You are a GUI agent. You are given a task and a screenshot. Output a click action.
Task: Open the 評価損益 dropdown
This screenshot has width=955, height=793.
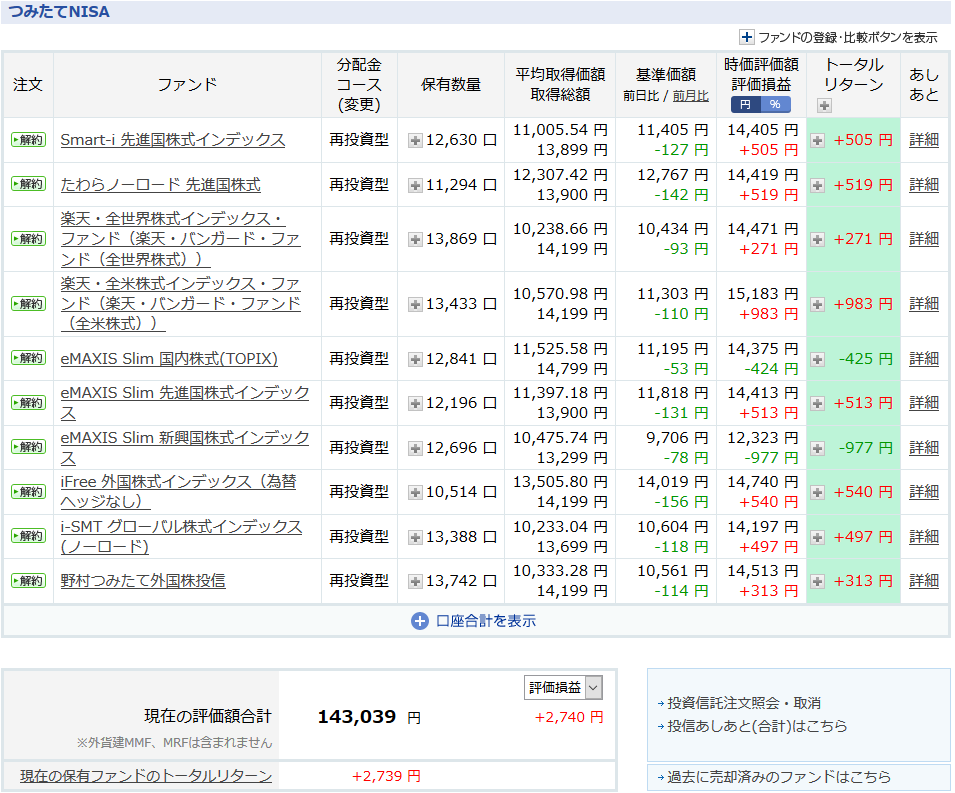click(563, 688)
